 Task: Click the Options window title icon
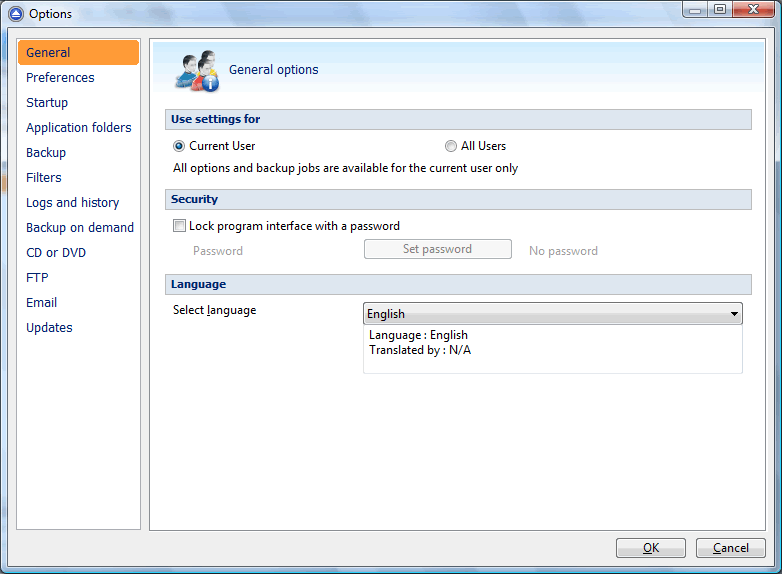coord(16,14)
